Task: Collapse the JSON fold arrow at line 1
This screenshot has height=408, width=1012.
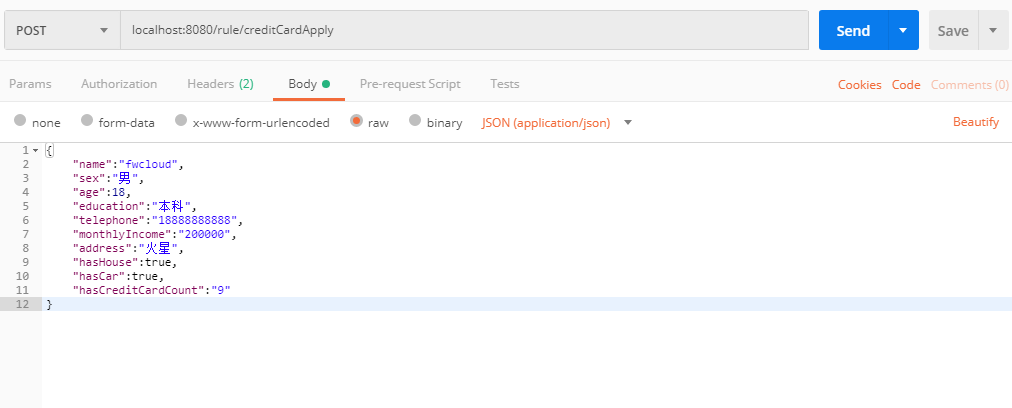Action: [x=36, y=150]
